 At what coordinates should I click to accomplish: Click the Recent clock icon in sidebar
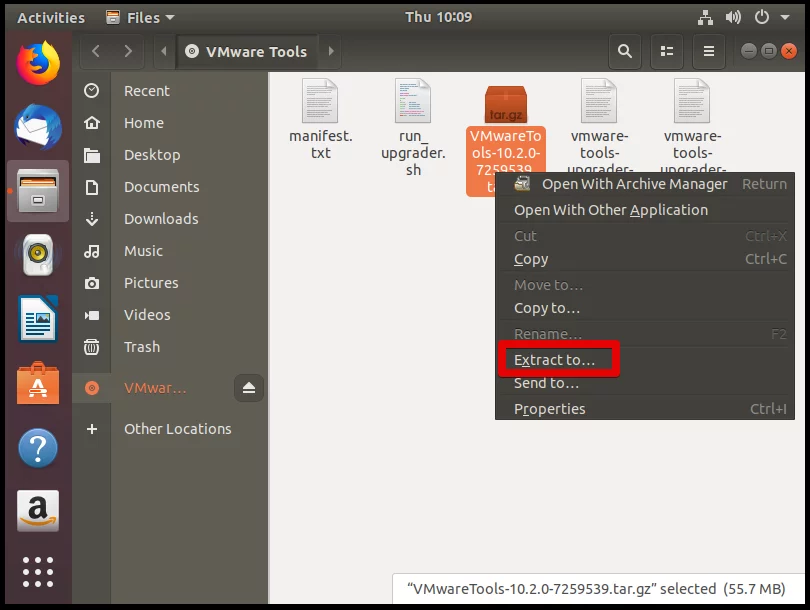tap(91, 91)
